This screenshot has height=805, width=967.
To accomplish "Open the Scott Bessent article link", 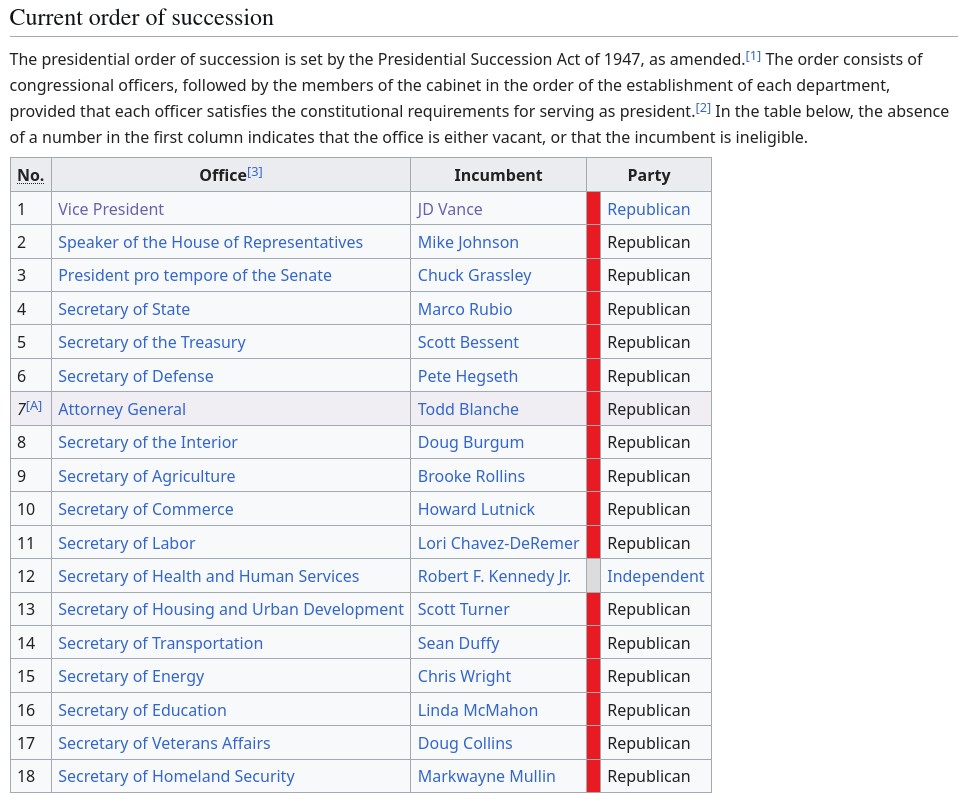I will click(469, 342).
